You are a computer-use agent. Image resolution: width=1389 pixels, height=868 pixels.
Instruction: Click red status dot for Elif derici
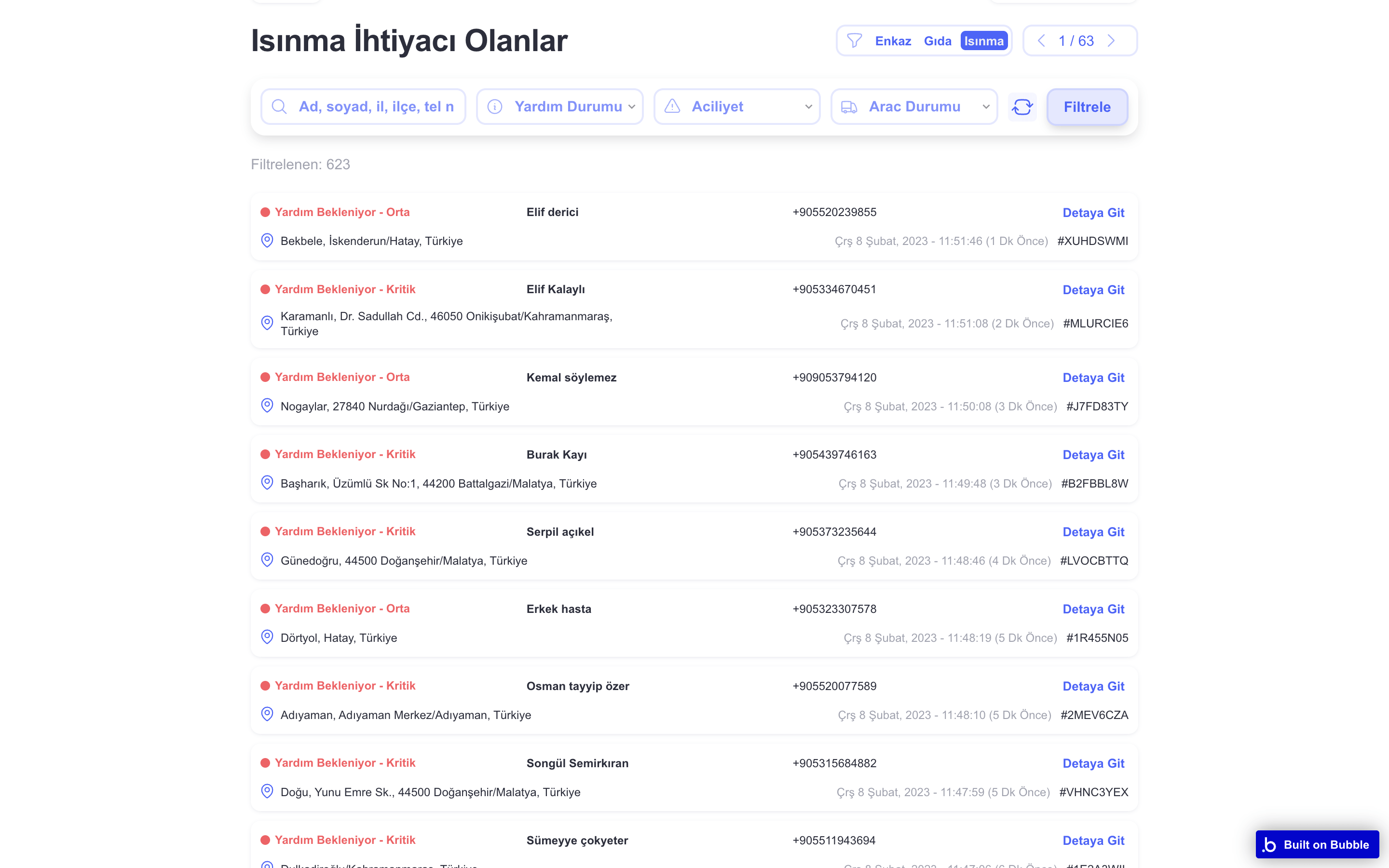point(265,212)
